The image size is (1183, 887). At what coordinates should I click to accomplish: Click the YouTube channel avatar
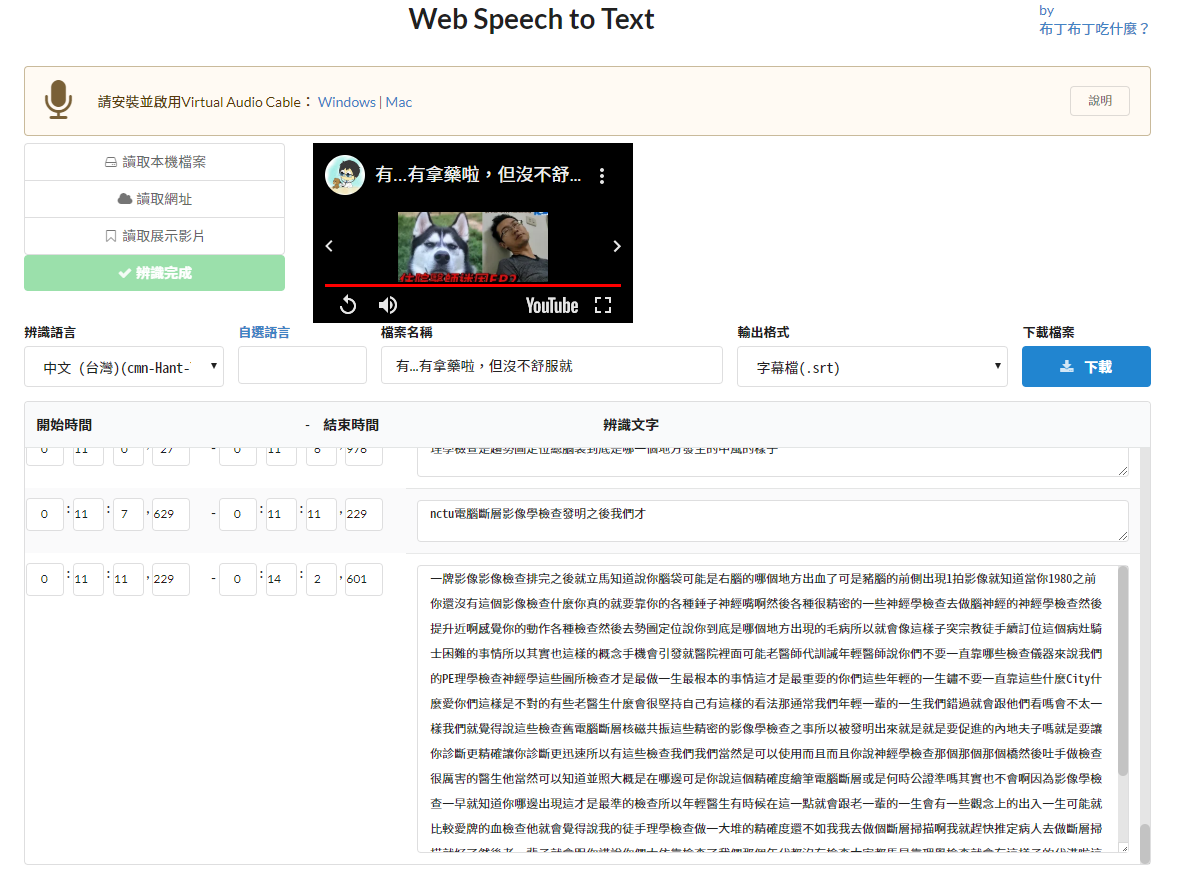coord(345,175)
